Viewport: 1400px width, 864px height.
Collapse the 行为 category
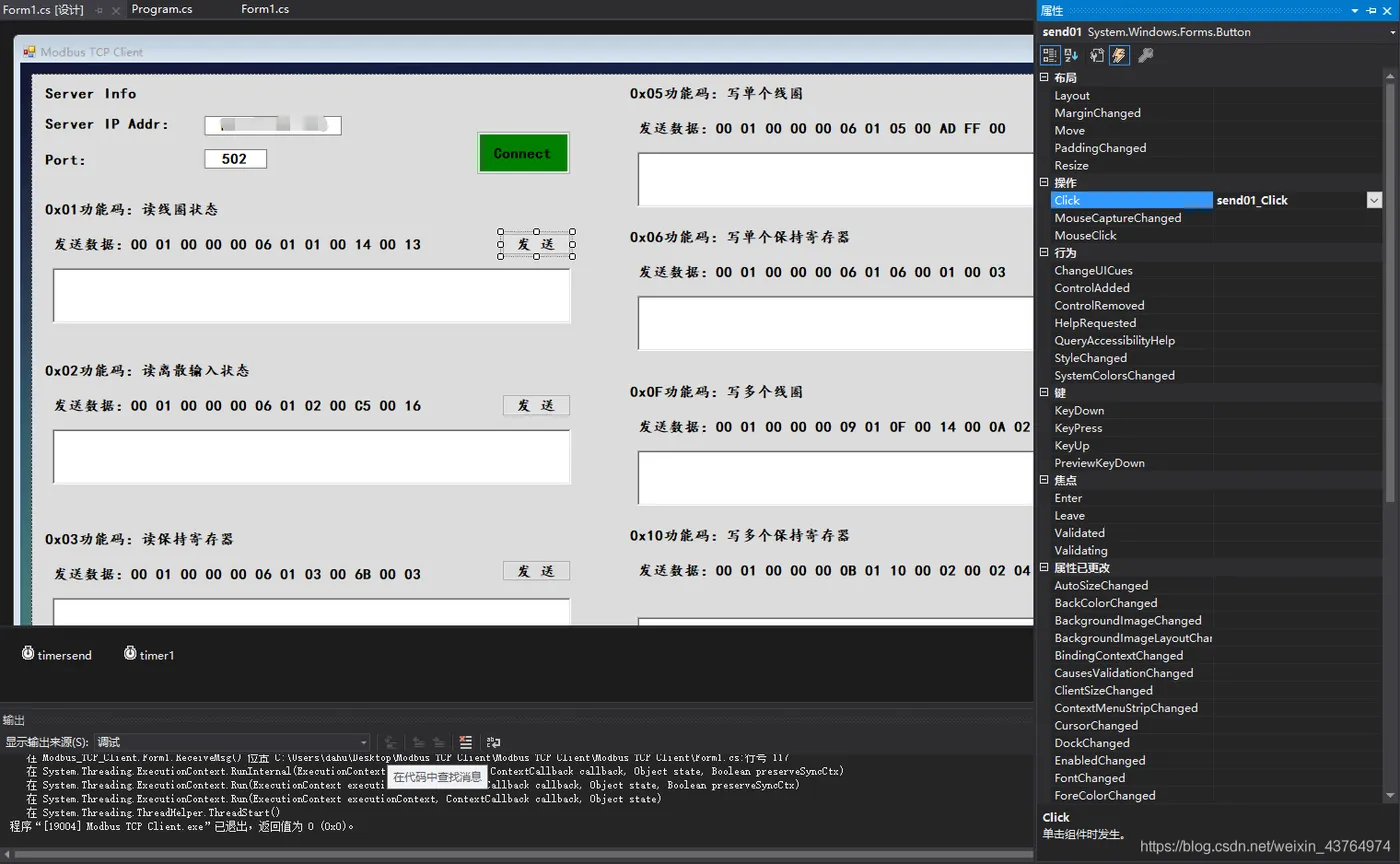1044,253
